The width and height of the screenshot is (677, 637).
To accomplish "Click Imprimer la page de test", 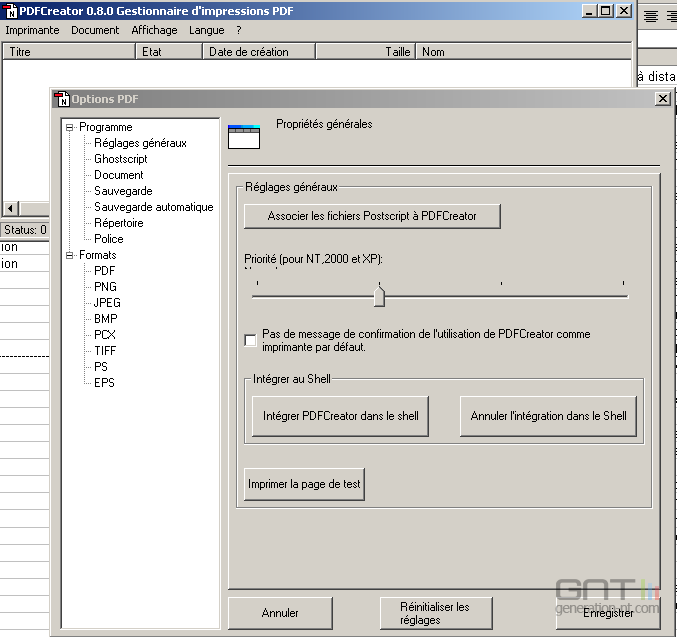I will tap(304, 484).
